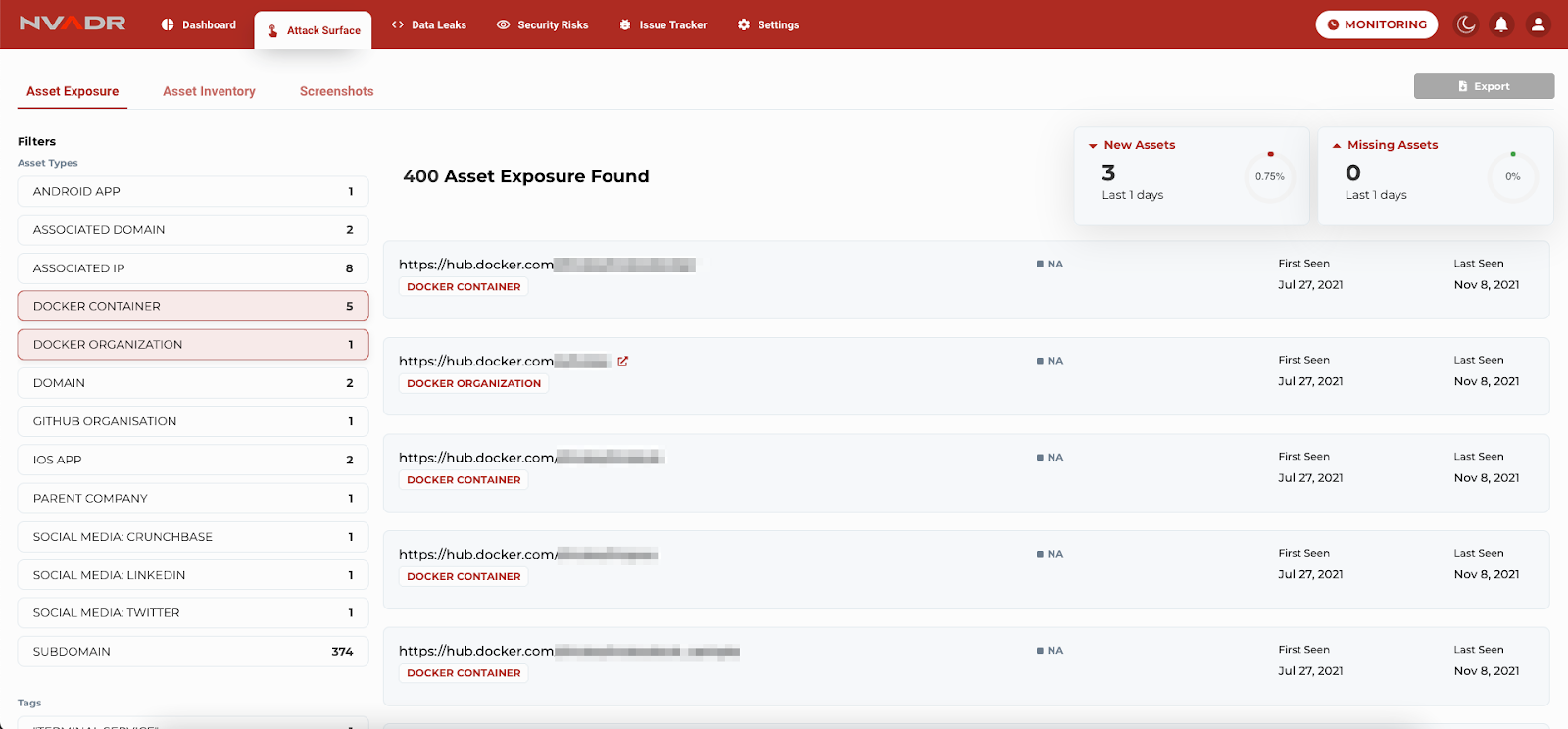Filter by IOS APP asset type

[193, 460]
